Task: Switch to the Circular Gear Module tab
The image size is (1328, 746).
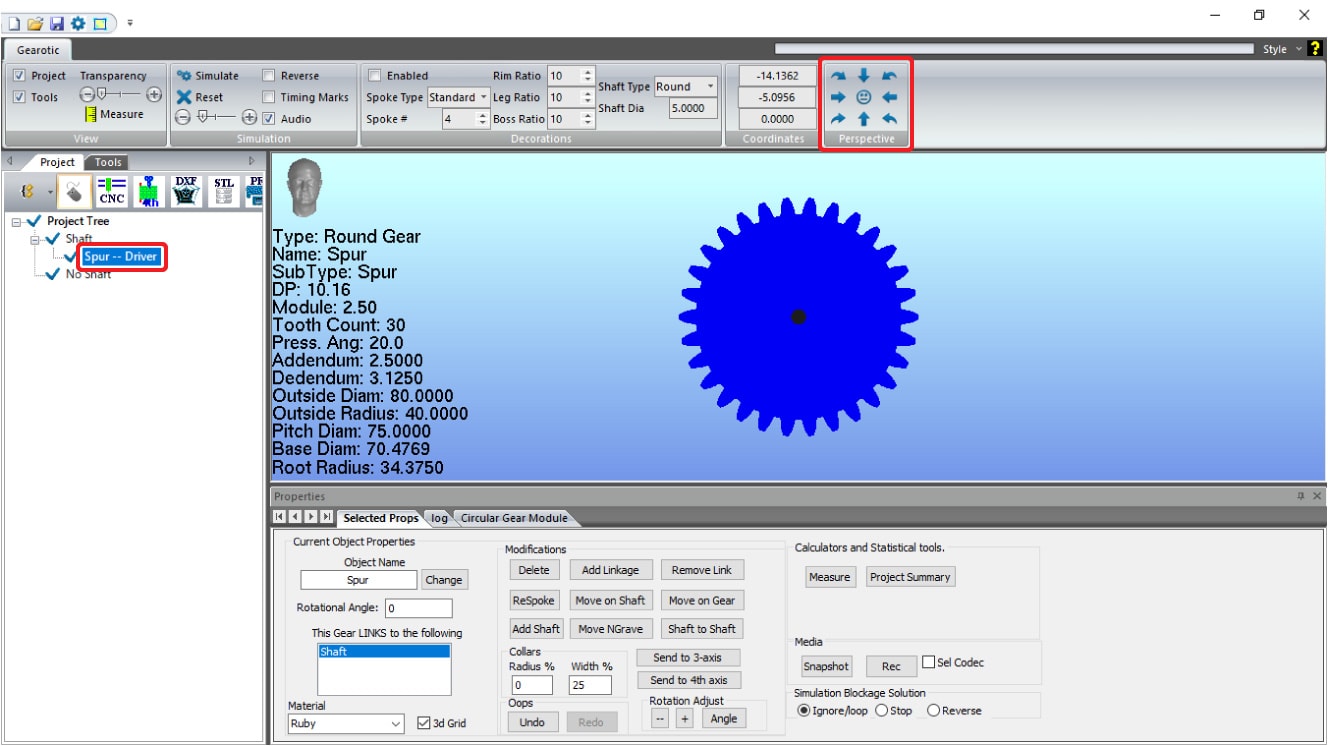Action: (514, 518)
